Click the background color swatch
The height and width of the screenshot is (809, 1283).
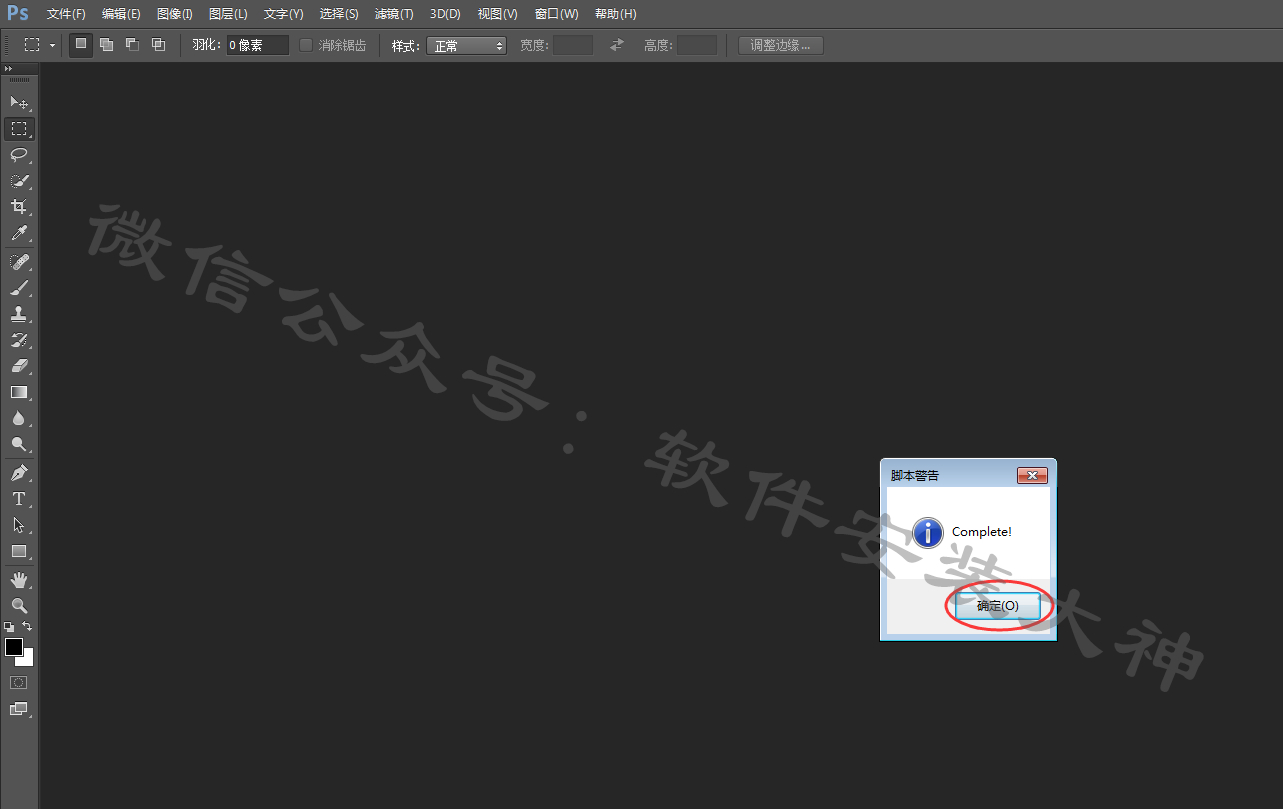[x=28, y=660]
